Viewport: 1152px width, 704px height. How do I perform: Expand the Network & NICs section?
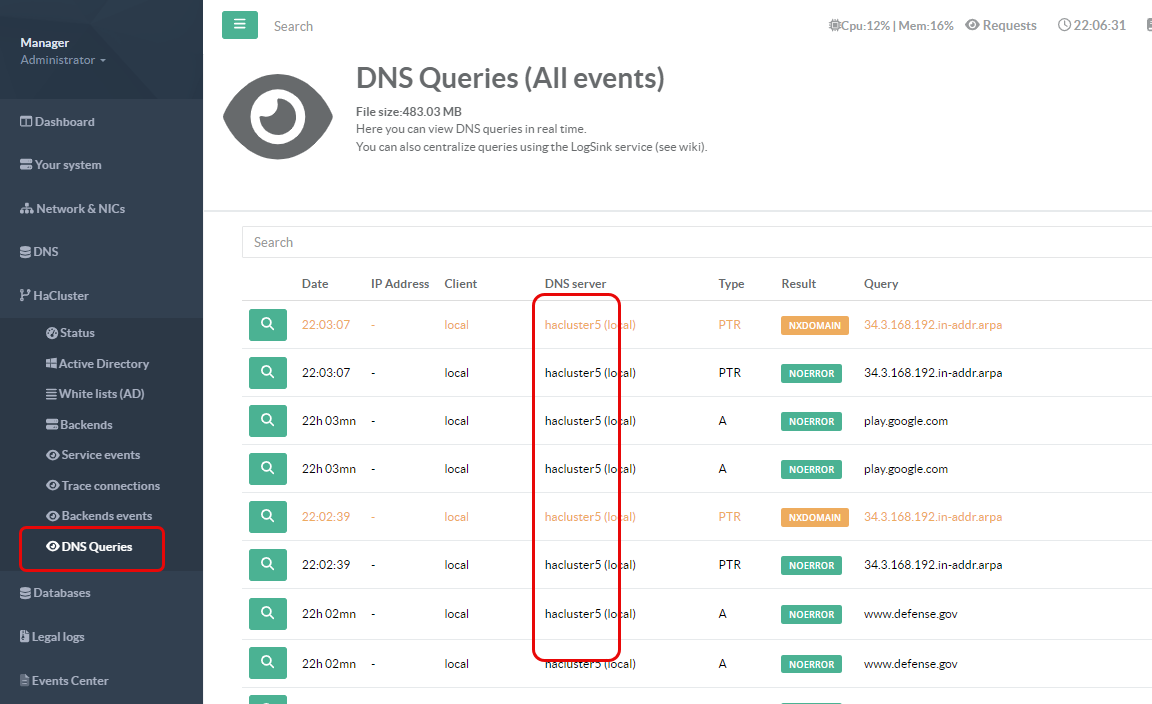(x=80, y=209)
